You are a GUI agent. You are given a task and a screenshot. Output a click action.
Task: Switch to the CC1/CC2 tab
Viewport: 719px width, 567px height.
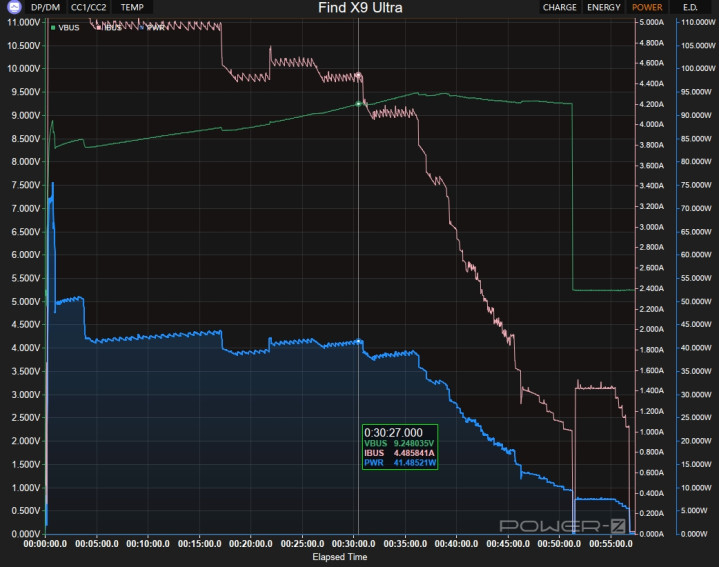point(88,7)
